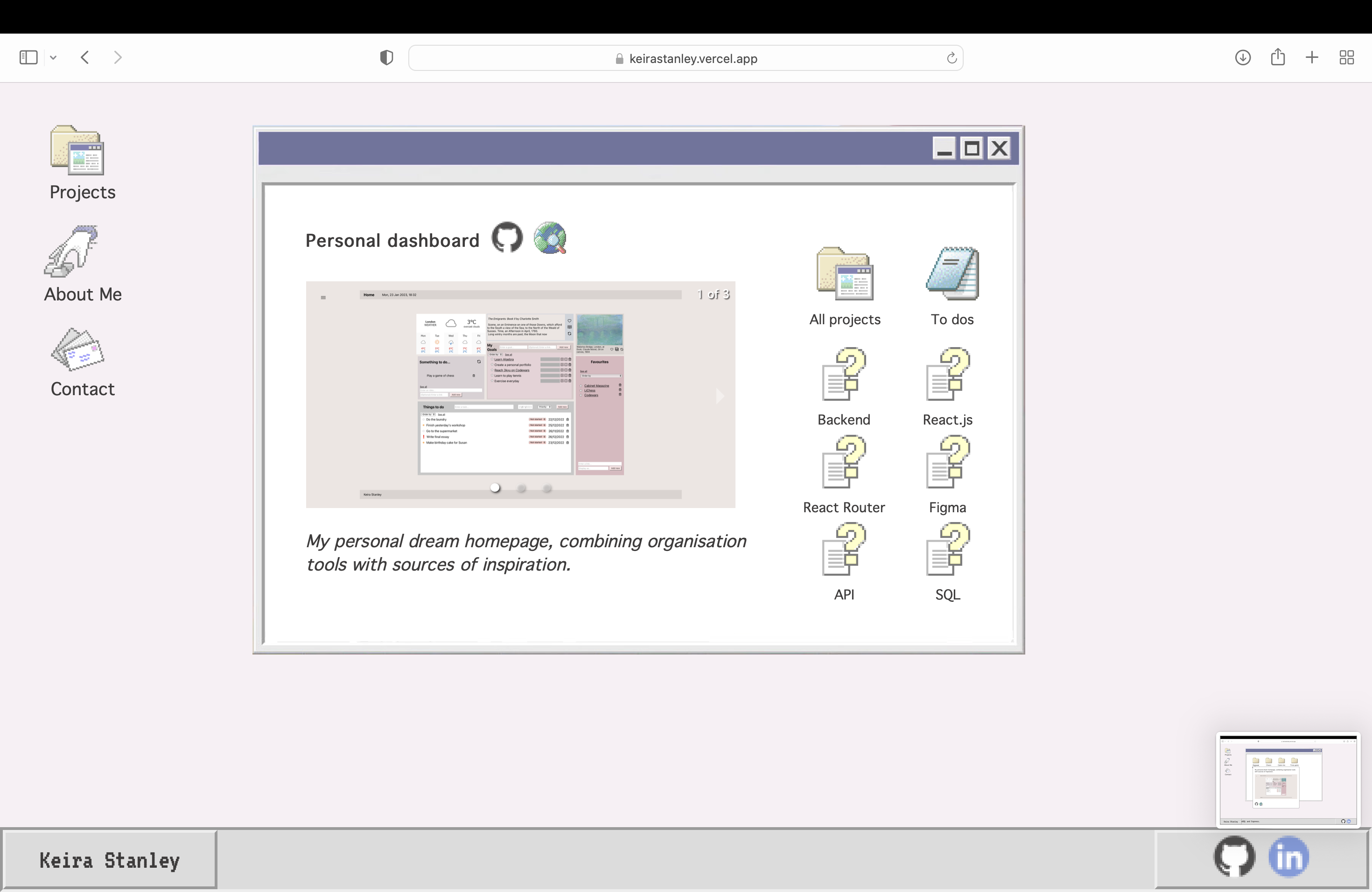Click the screenshot preview thumbnail
This screenshot has height=892, width=1372.
tap(1288, 780)
